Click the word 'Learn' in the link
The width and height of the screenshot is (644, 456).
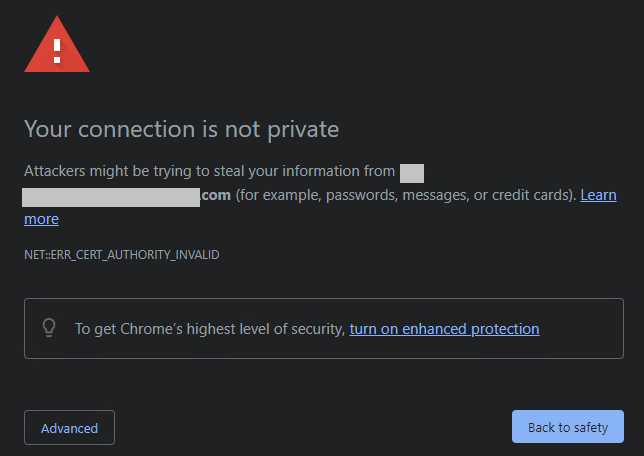(598, 195)
